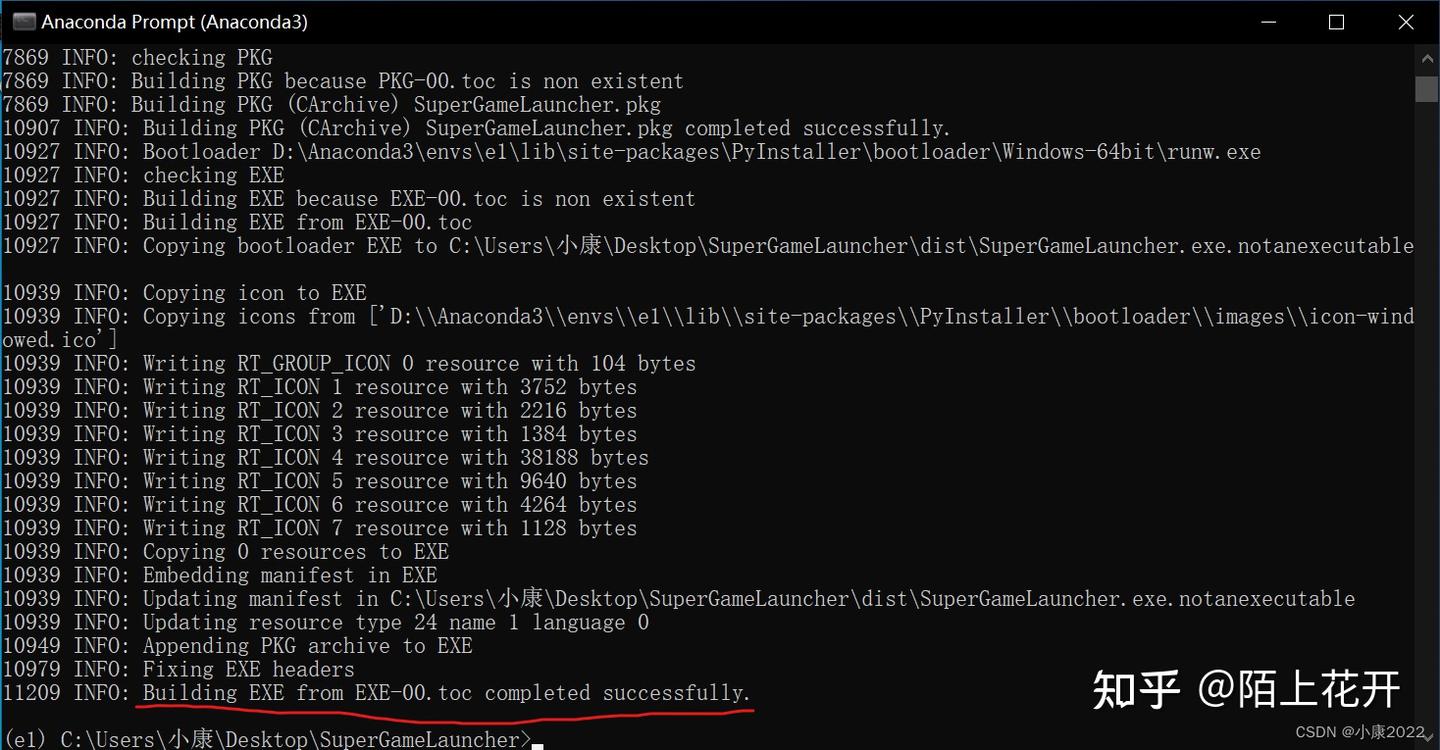This screenshot has height=750, width=1440.
Task: Click the scrollbar thumb near the top
Action: [1426, 90]
